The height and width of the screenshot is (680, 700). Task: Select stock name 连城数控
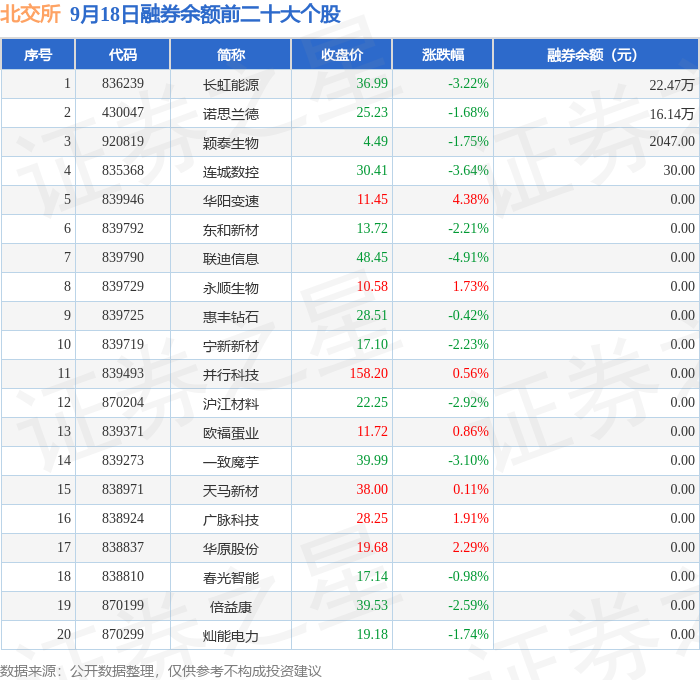pos(231,172)
